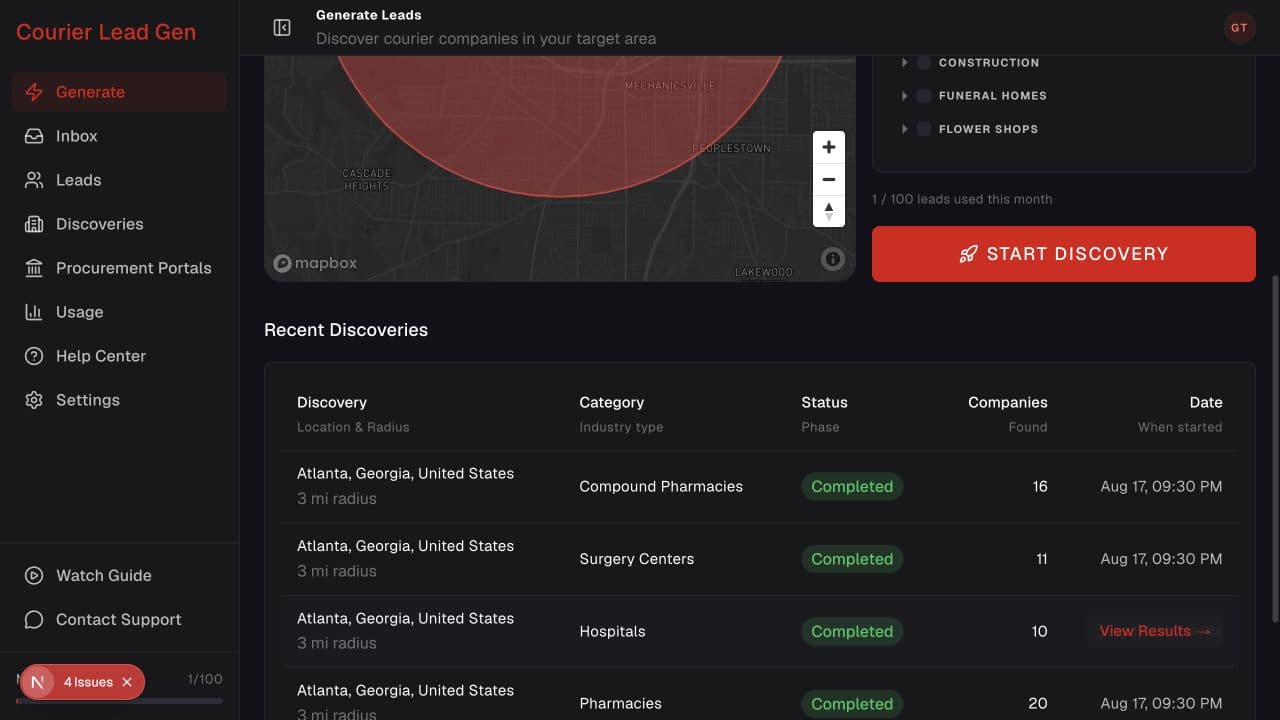Click the Settings gear icon
Viewport: 1280px width, 720px height.
point(34,400)
